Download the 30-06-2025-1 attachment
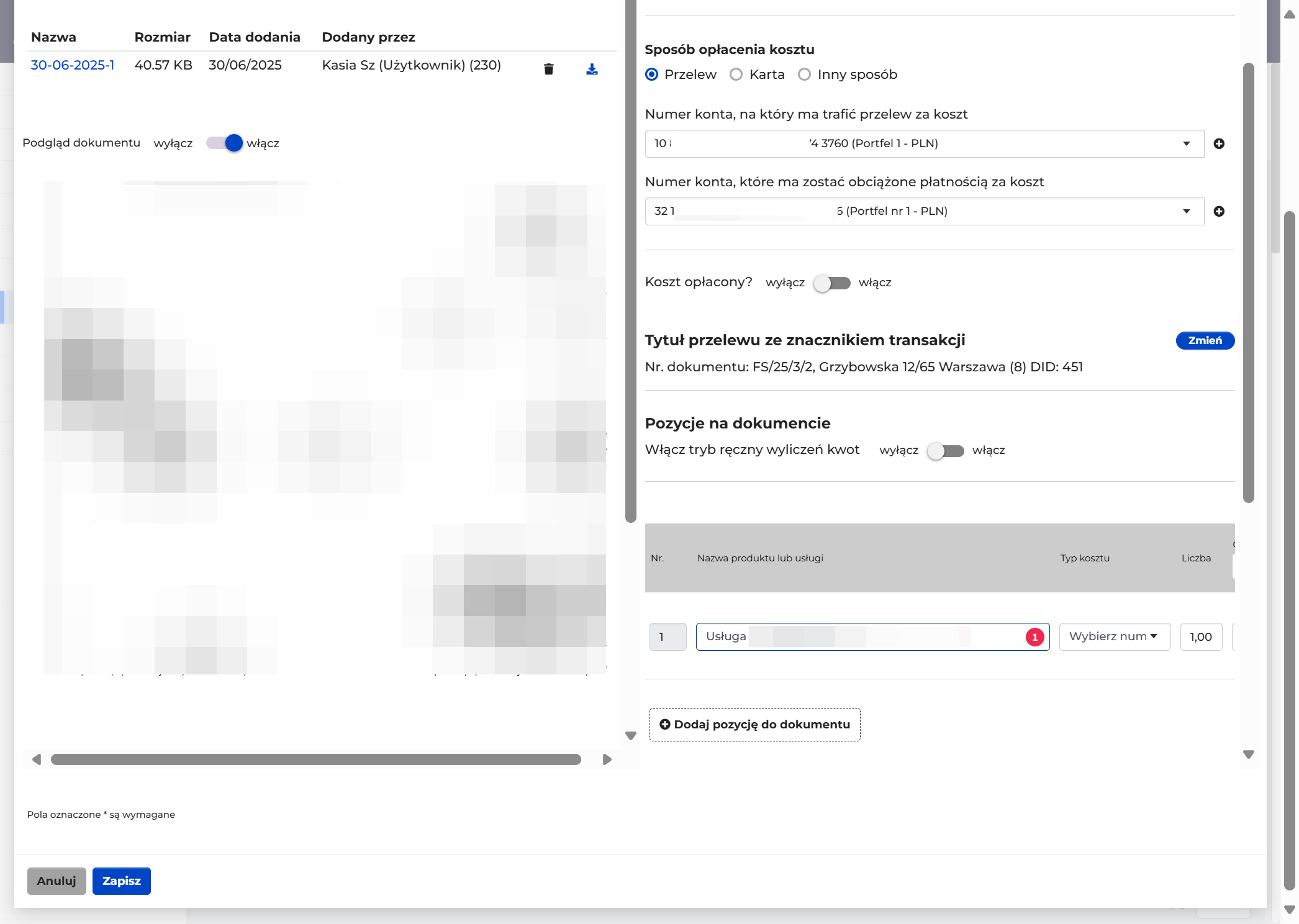The image size is (1299, 924). tap(592, 69)
